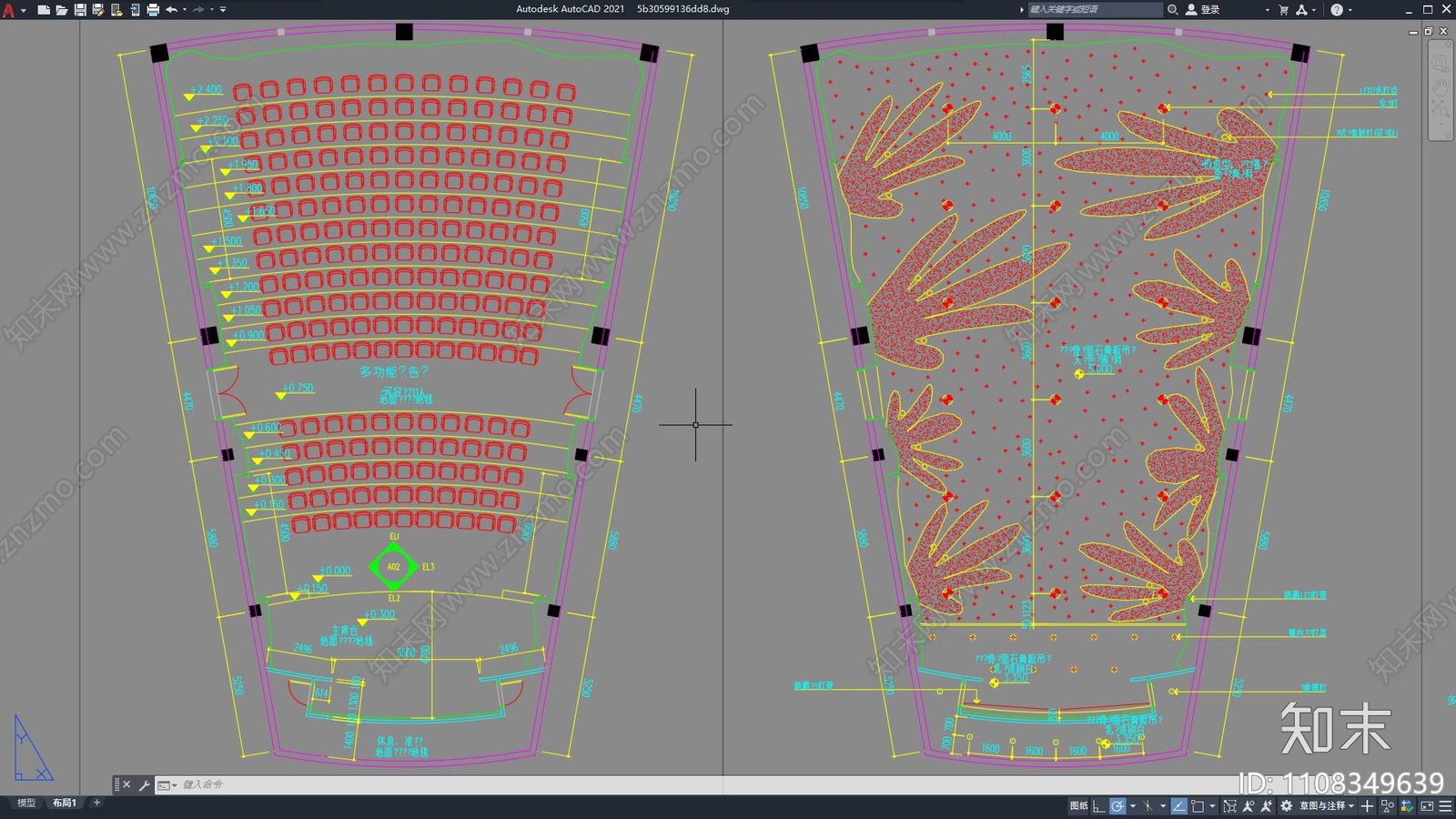Viewport: 1456px width, 819px height.
Task: Click the 登录 sign-in button
Action: pos(1203,9)
